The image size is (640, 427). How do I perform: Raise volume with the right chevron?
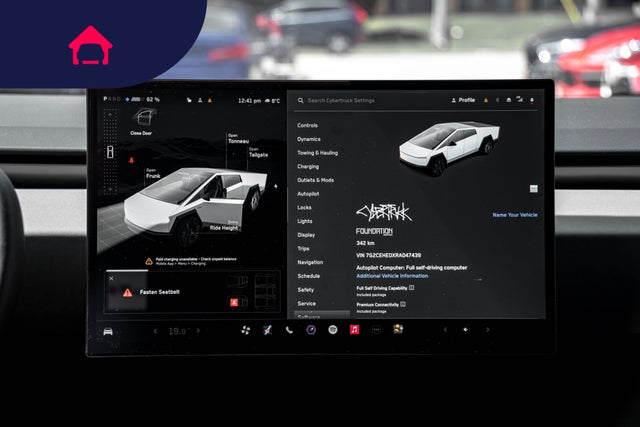pos(487,329)
